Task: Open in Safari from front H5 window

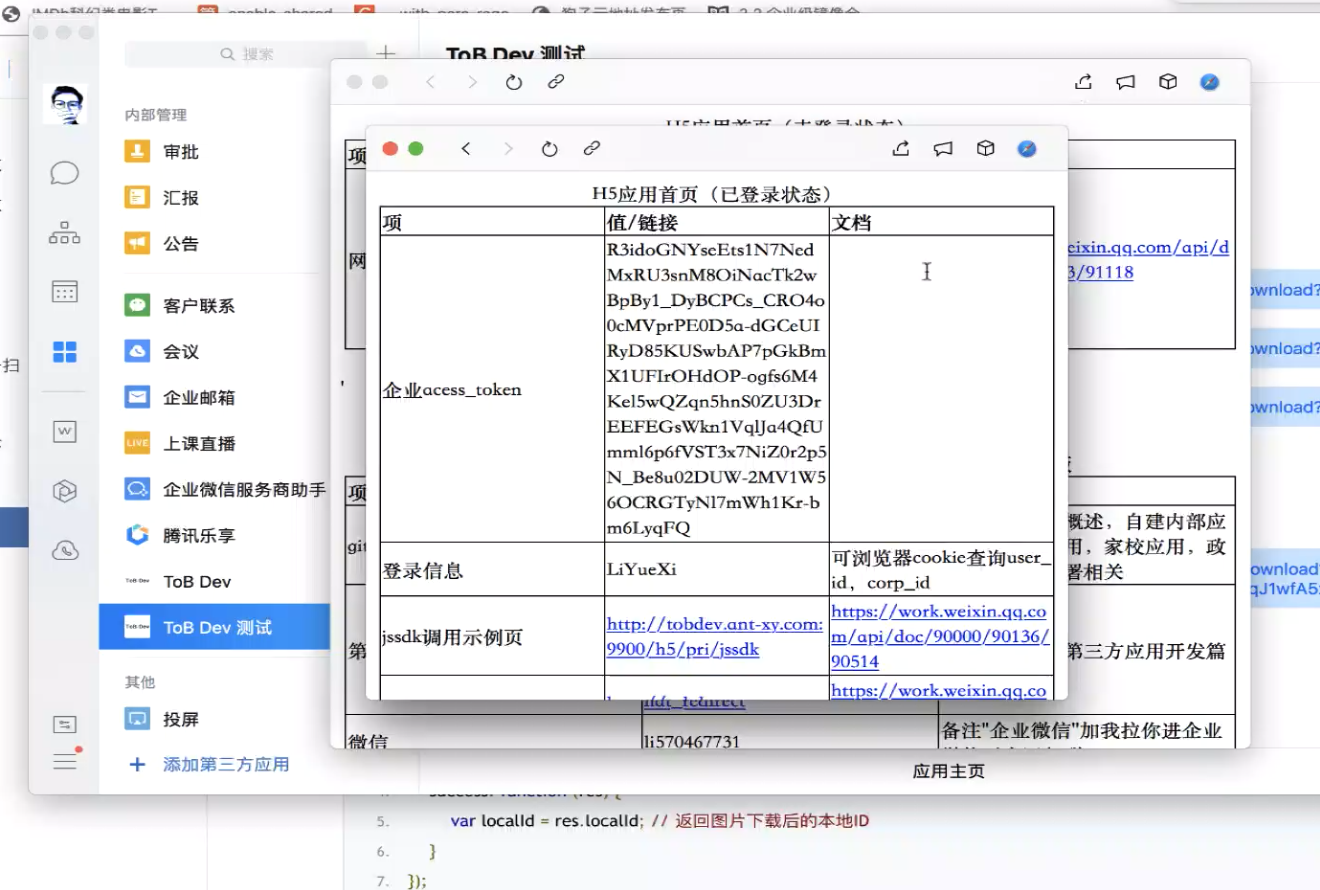Action: pos(1027,149)
